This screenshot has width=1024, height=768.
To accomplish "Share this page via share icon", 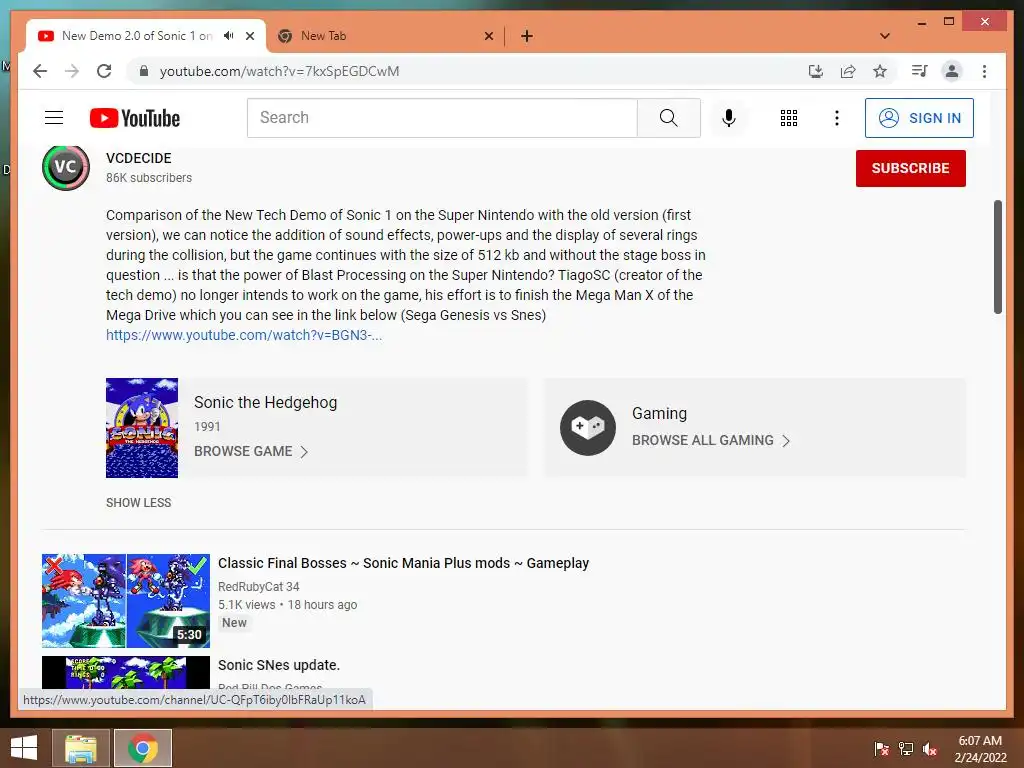I will (x=848, y=71).
